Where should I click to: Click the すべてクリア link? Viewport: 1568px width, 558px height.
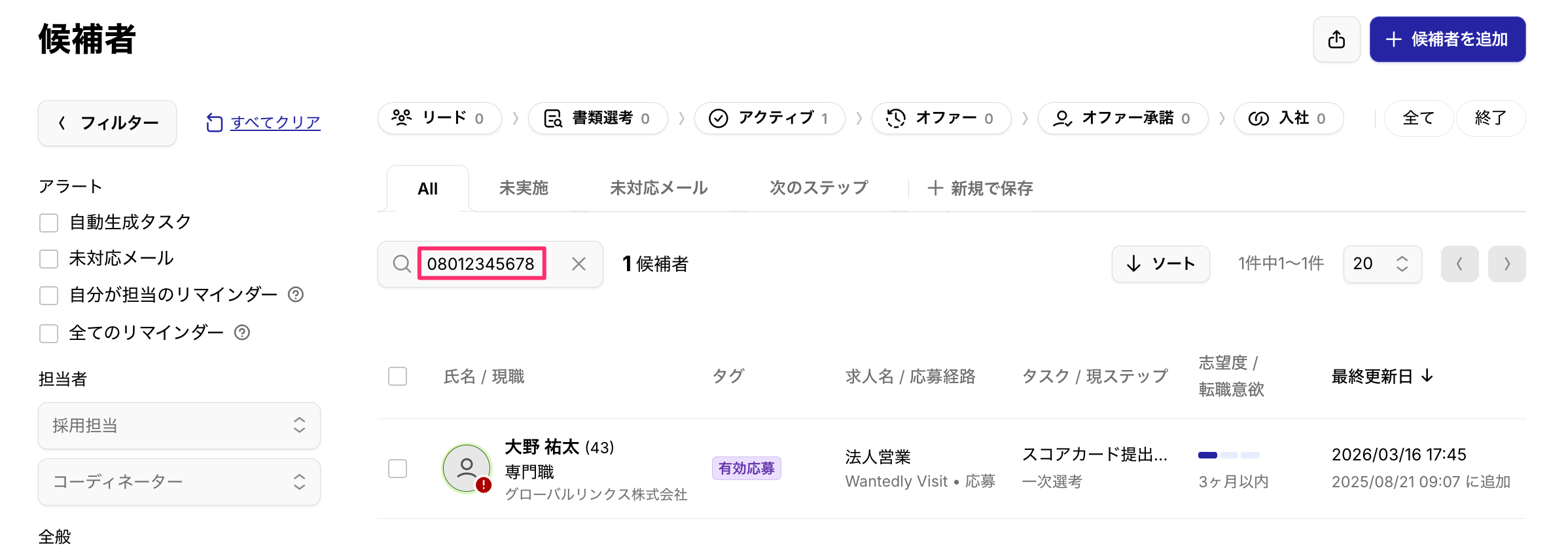[x=275, y=122]
